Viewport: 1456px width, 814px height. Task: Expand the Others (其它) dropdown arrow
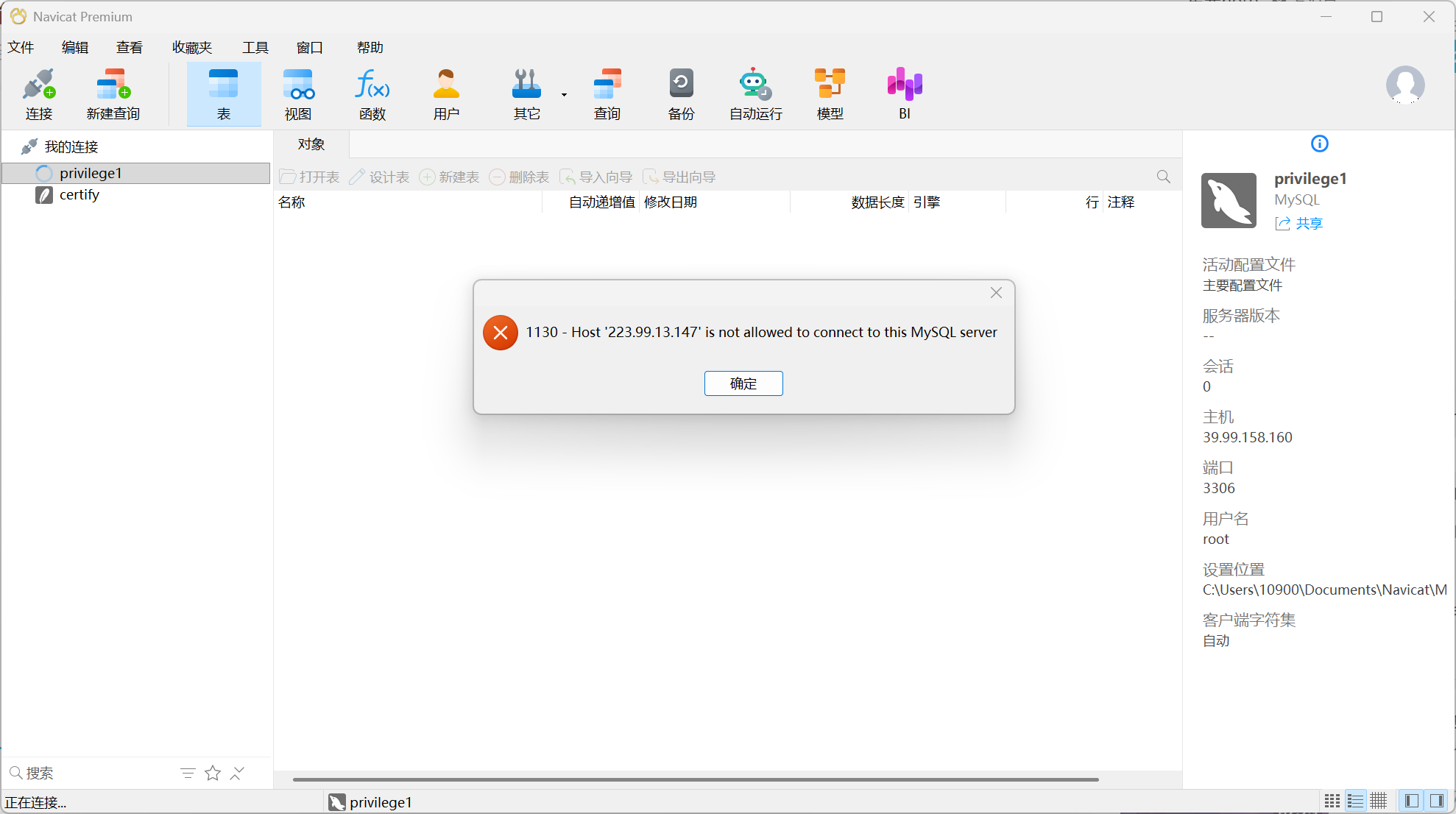coord(564,95)
